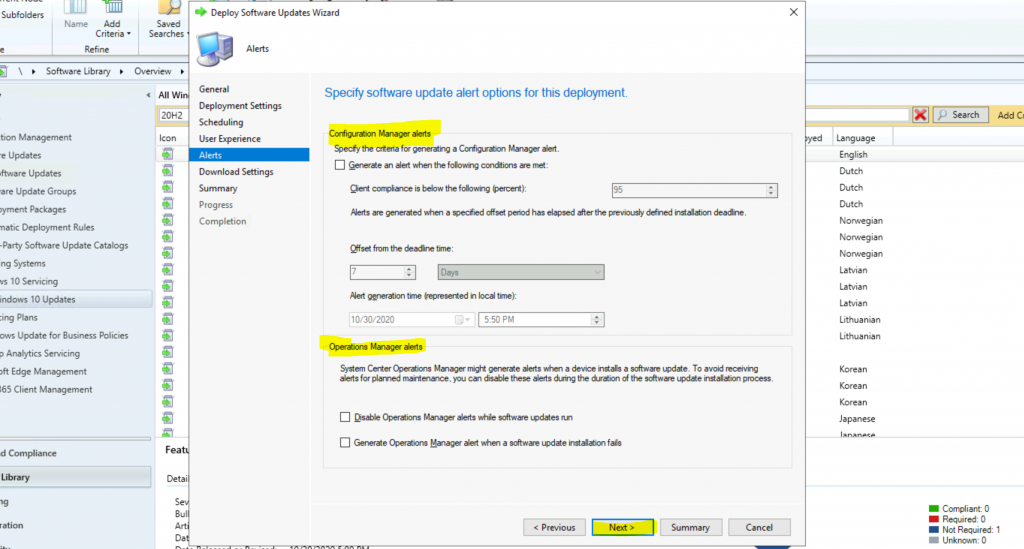The width and height of the screenshot is (1024, 549).
Task: Click the Name ribbon icon
Action: click(x=76, y=16)
